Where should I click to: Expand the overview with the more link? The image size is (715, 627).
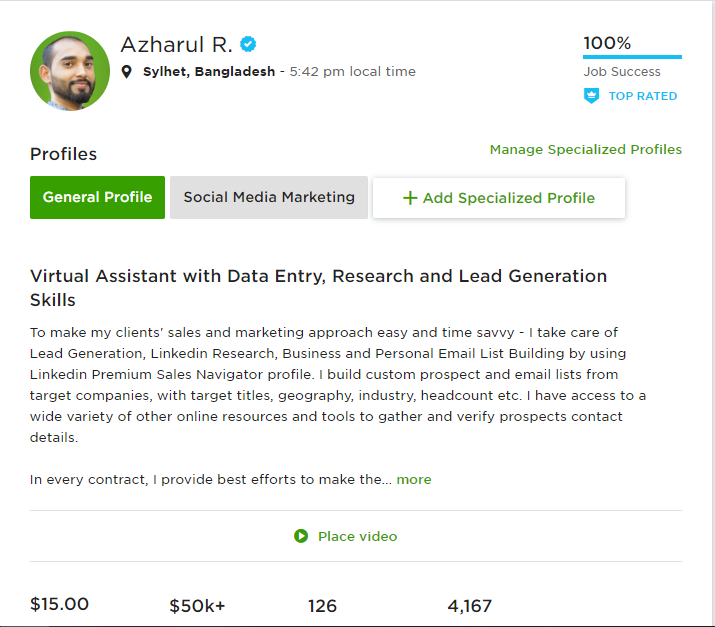click(x=414, y=480)
